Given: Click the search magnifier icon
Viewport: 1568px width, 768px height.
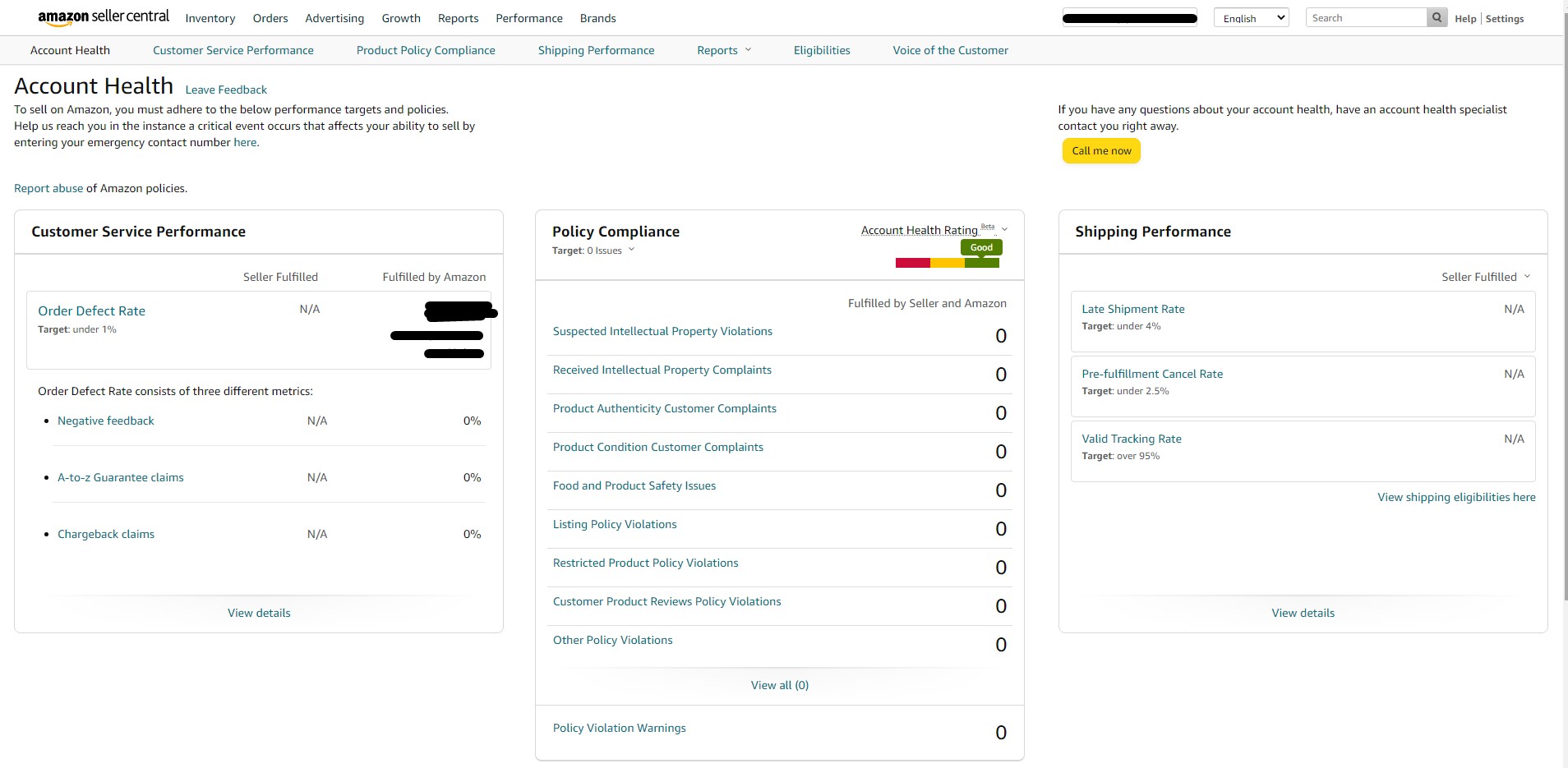Looking at the screenshot, I should tap(1437, 17).
